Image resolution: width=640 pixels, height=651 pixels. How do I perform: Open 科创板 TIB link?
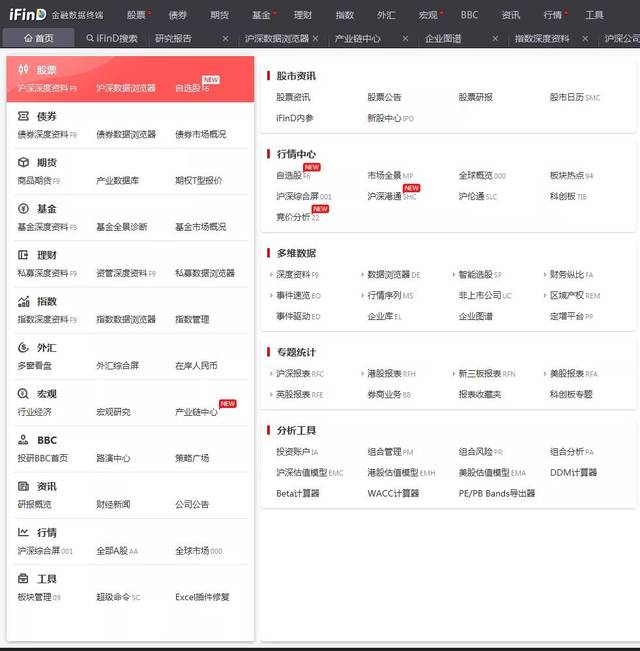(x=568, y=196)
